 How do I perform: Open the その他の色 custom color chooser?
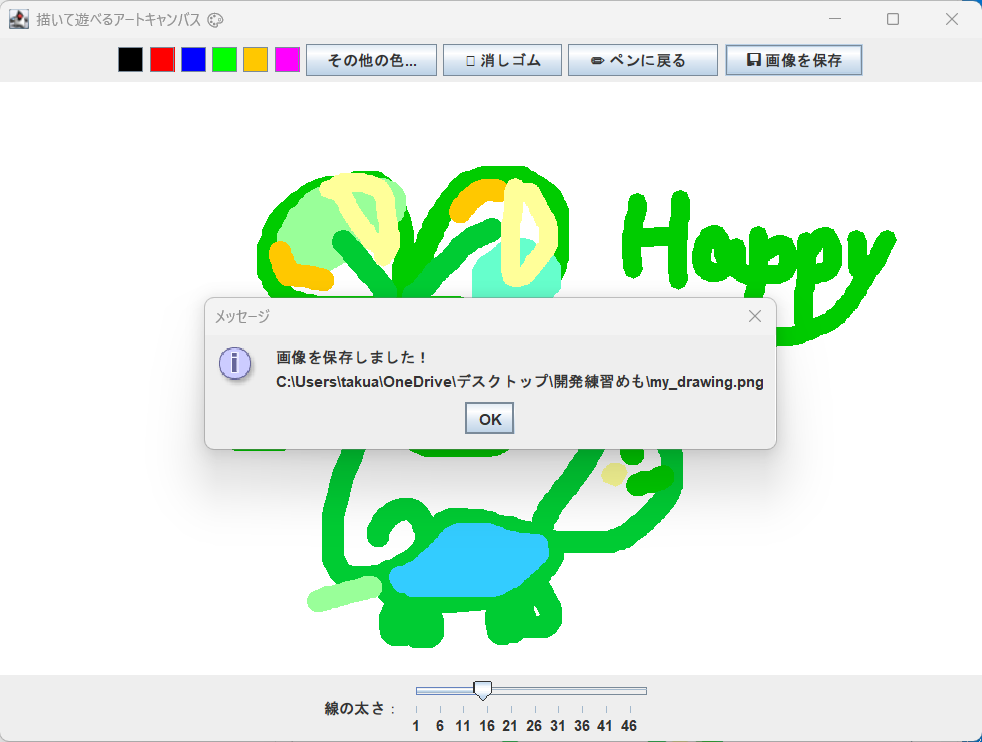(x=371, y=59)
